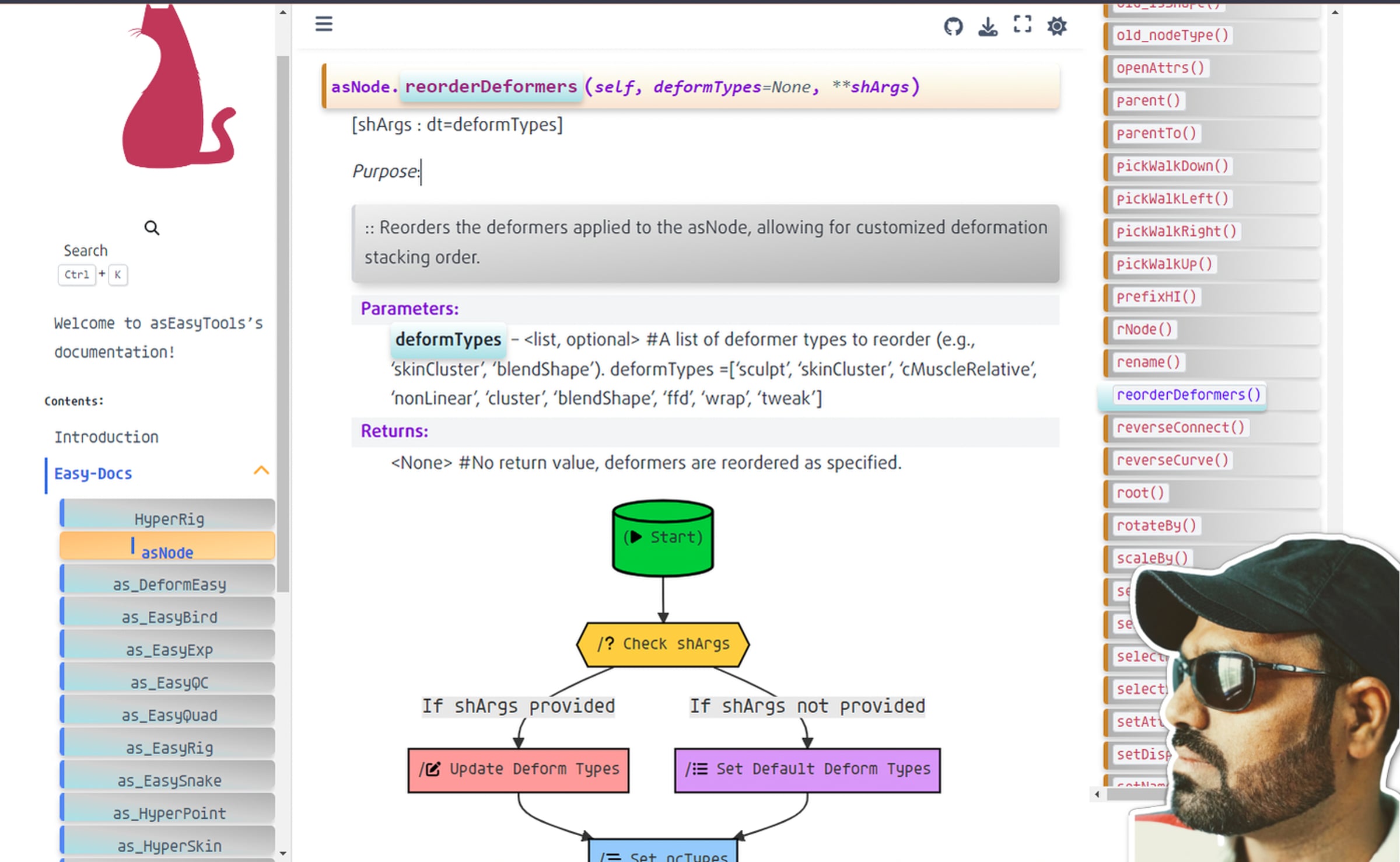Jump to pickWalkLeft() method

1172,198
